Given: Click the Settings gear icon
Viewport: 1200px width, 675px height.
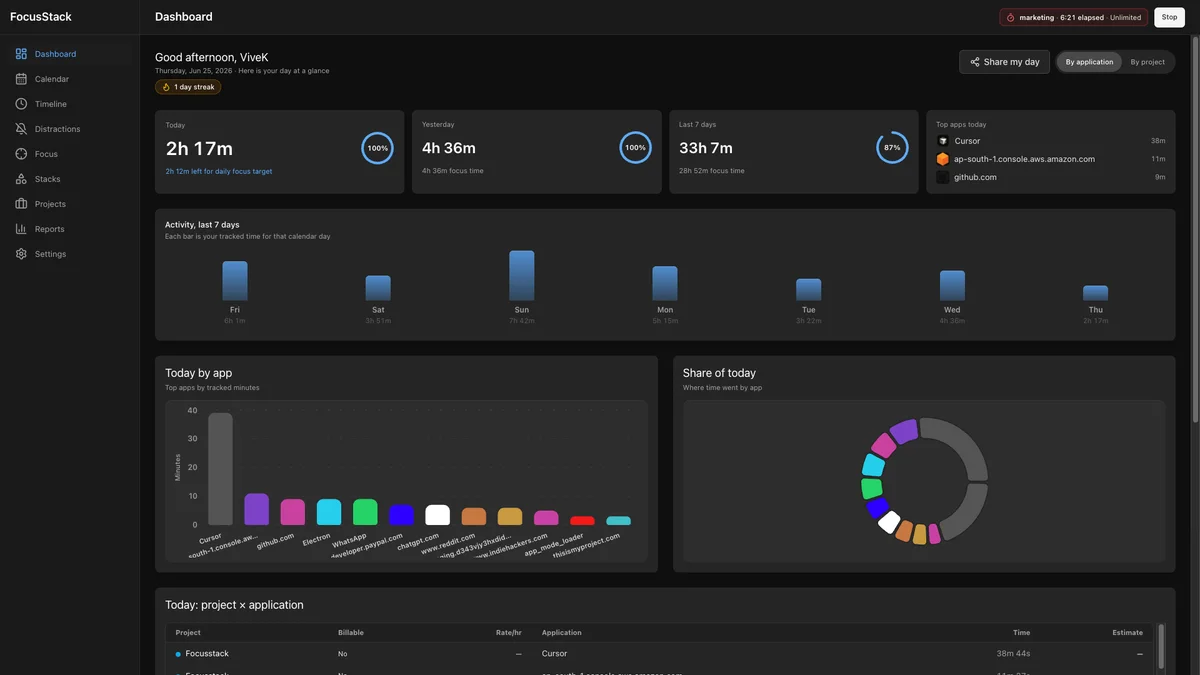Looking at the screenshot, I should [21, 254].
